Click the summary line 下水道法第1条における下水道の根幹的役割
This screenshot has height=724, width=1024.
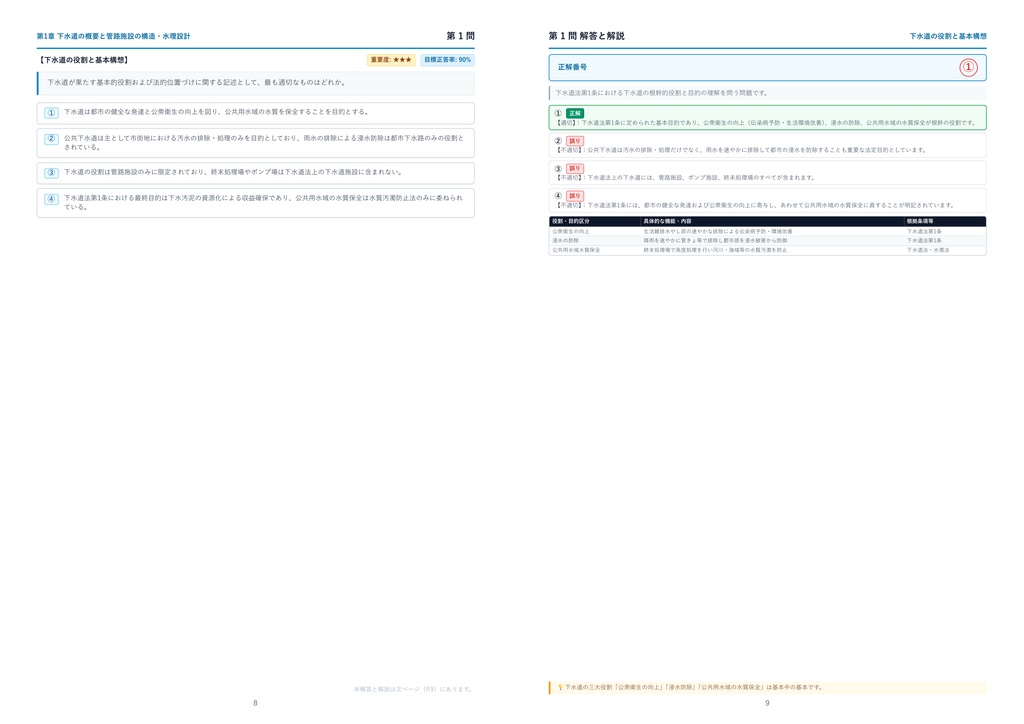[662, 93]
